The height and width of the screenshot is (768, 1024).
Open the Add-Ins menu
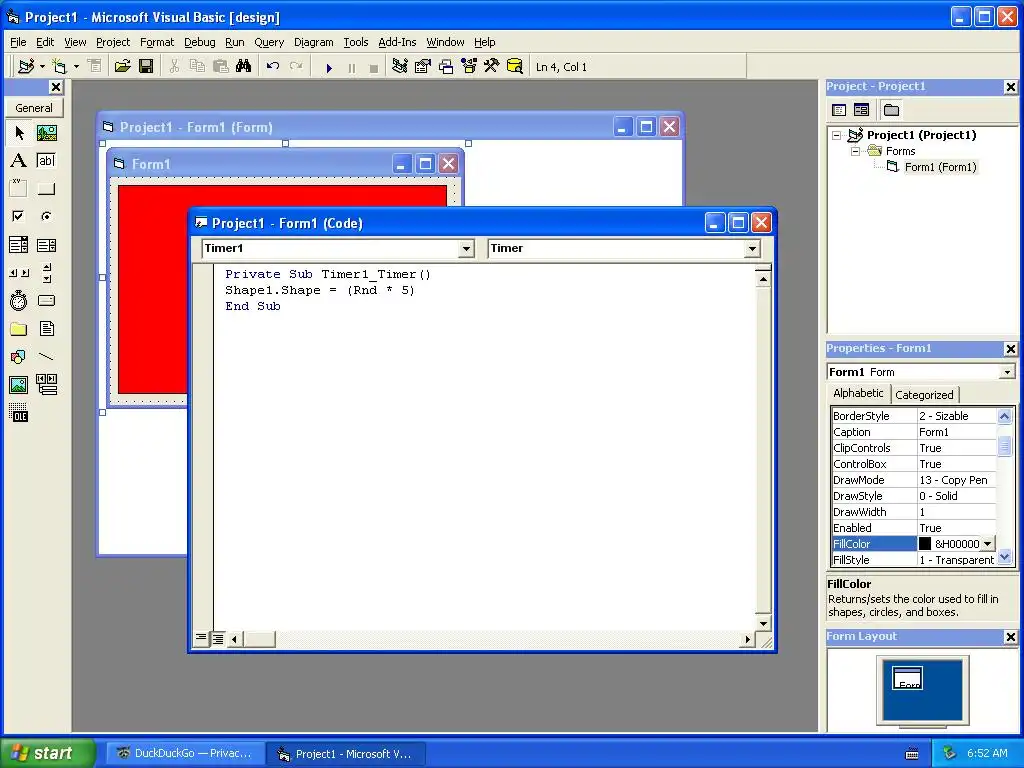(397, 42)
